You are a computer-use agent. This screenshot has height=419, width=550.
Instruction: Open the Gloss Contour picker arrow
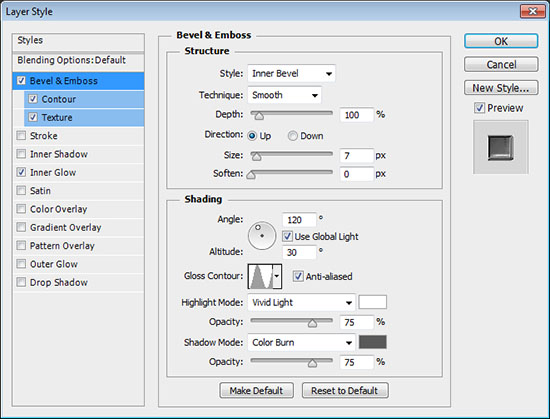(x=277, y=276)
